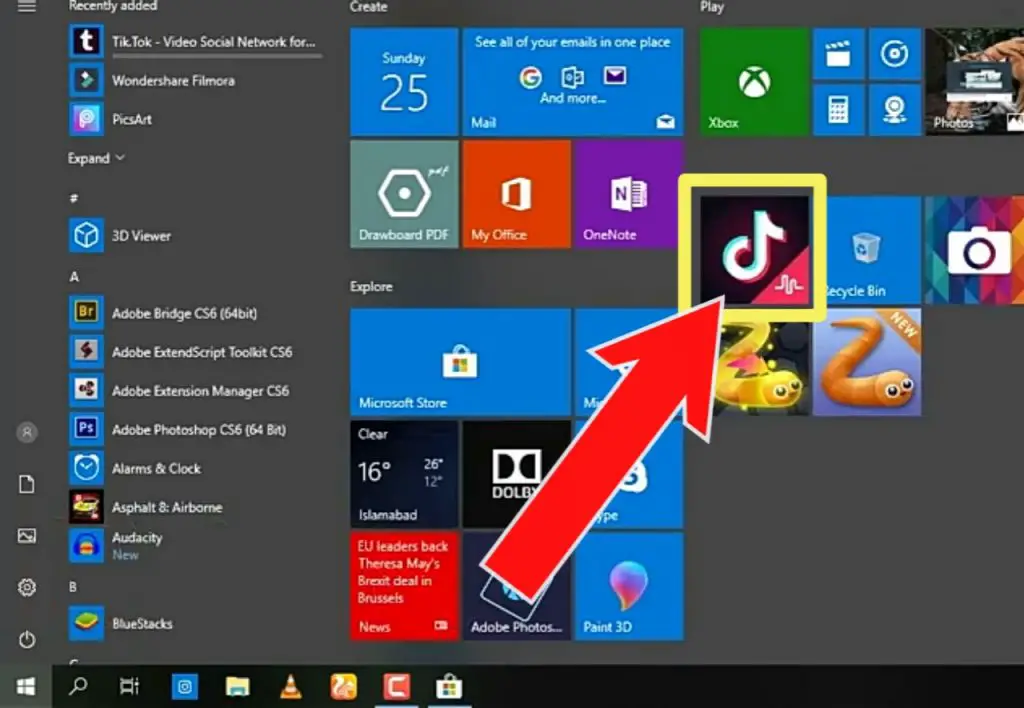Image resolution: width=1024 pixels, height=708 pixels.
Task: Jump to letter A section header
Action: (74, 276)
